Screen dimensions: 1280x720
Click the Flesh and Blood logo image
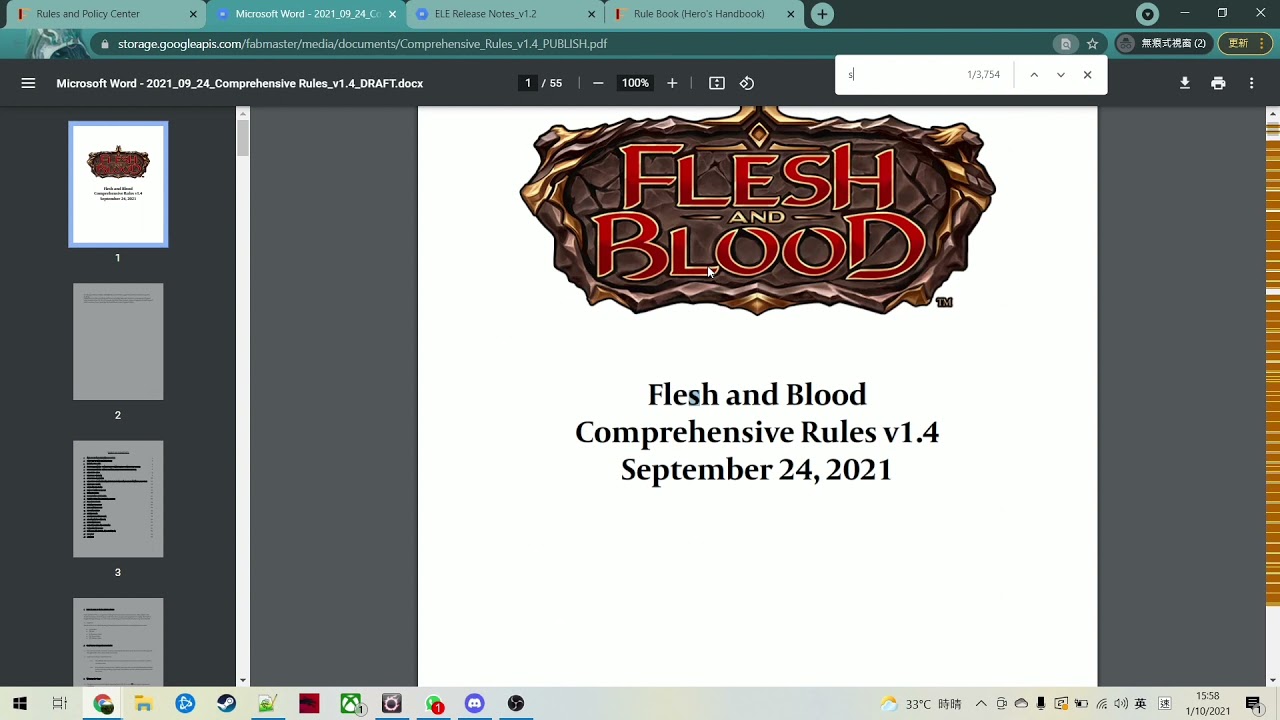758,212
